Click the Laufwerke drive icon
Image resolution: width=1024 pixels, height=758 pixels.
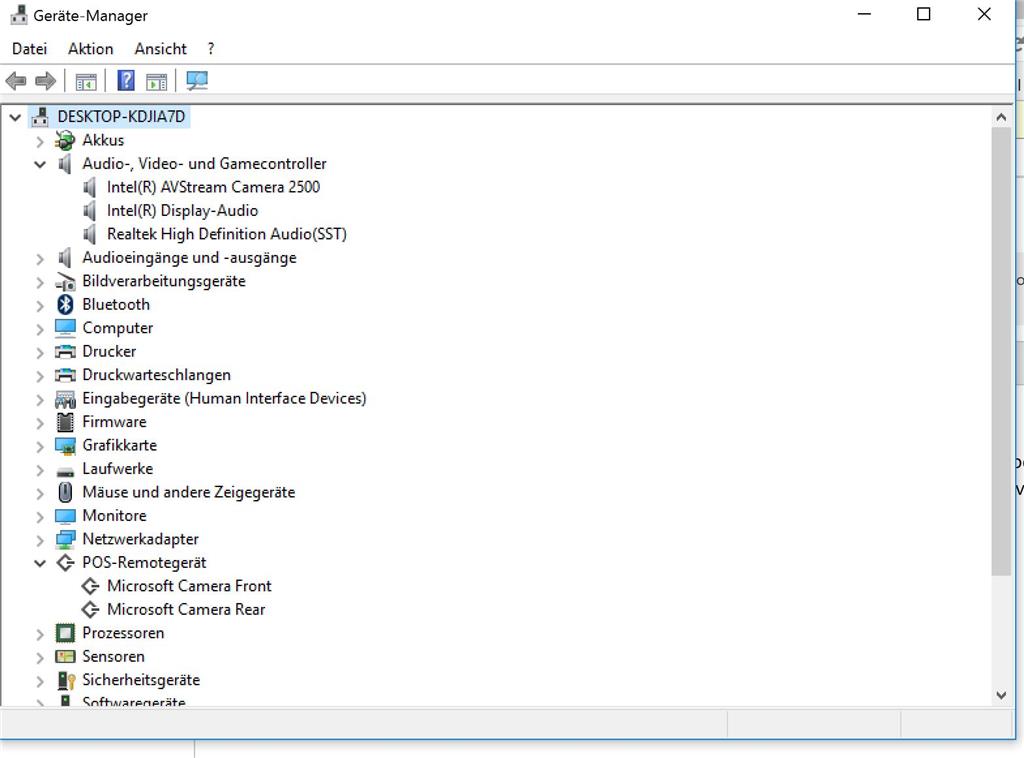[65, 471]
